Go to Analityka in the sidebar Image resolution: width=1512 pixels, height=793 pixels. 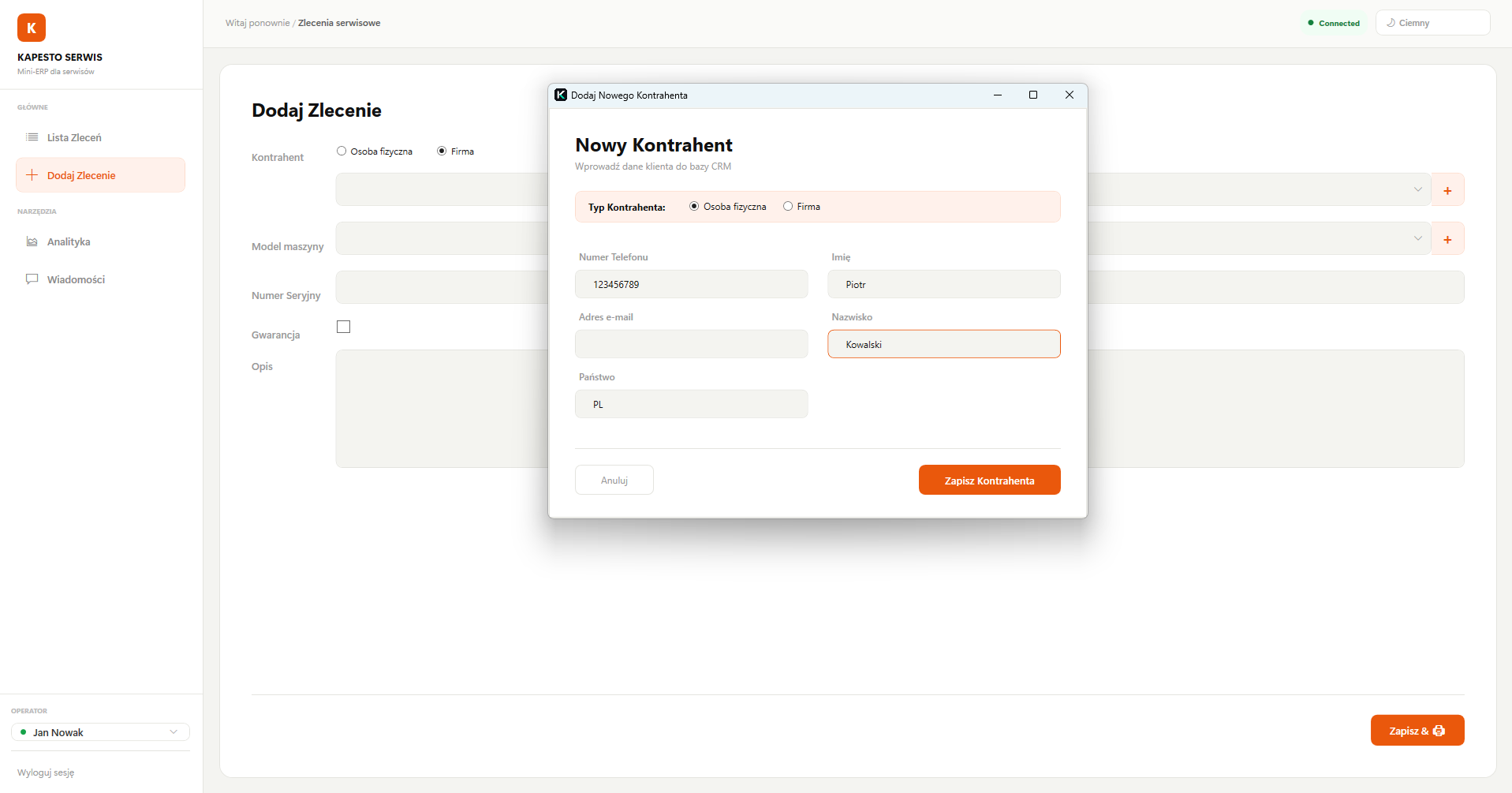69,241
